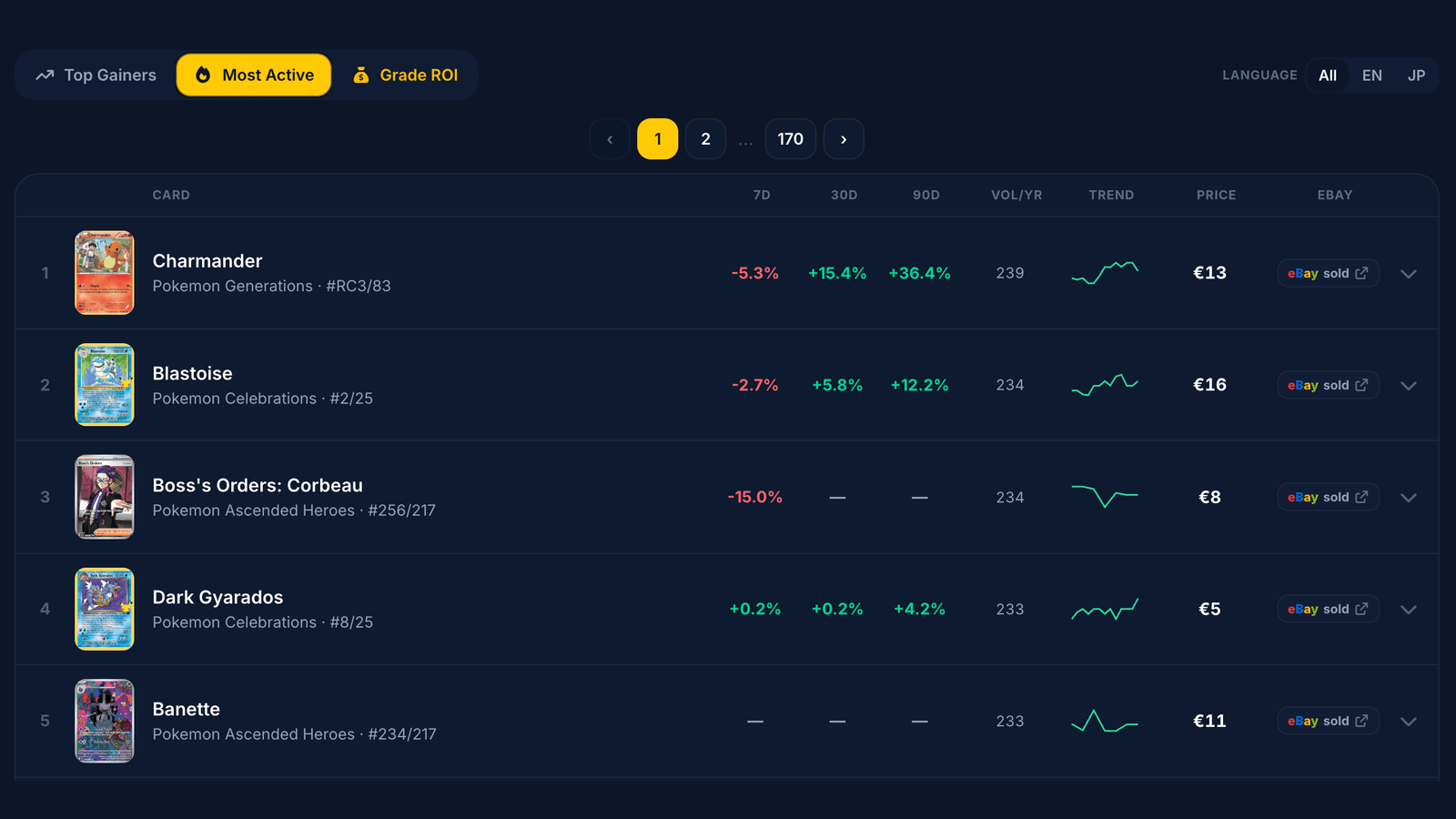Sort by the 90D column header
This screenshot has height=819, width=1456.
pos(926,195)
